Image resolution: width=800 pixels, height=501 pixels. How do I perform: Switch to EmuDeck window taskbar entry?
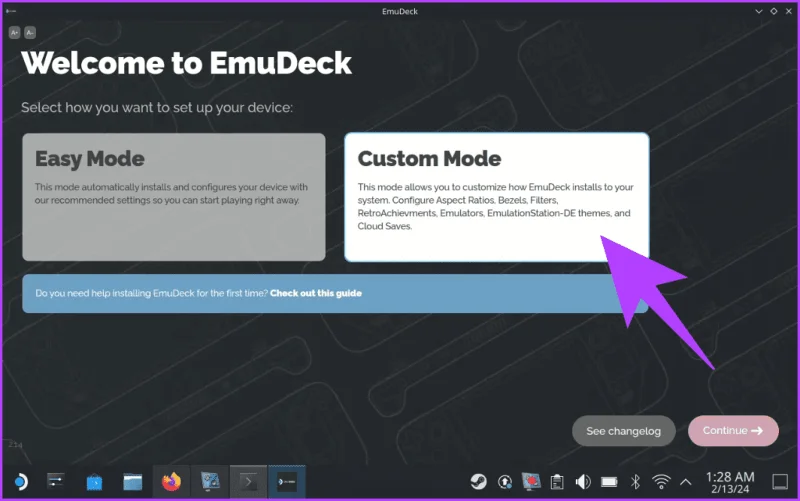(287, 482)
